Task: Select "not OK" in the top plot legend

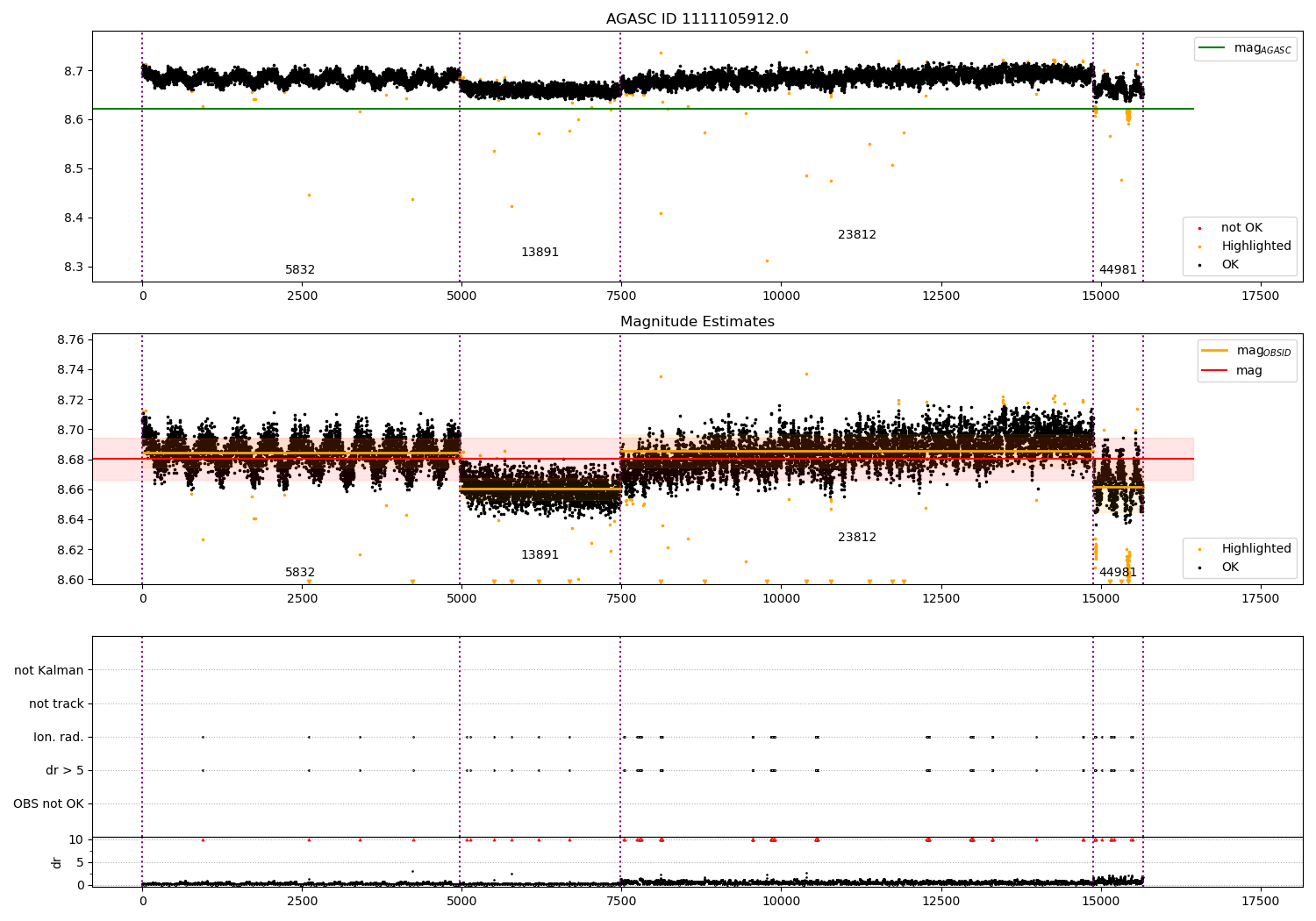Action: (x=1241, y=228)
